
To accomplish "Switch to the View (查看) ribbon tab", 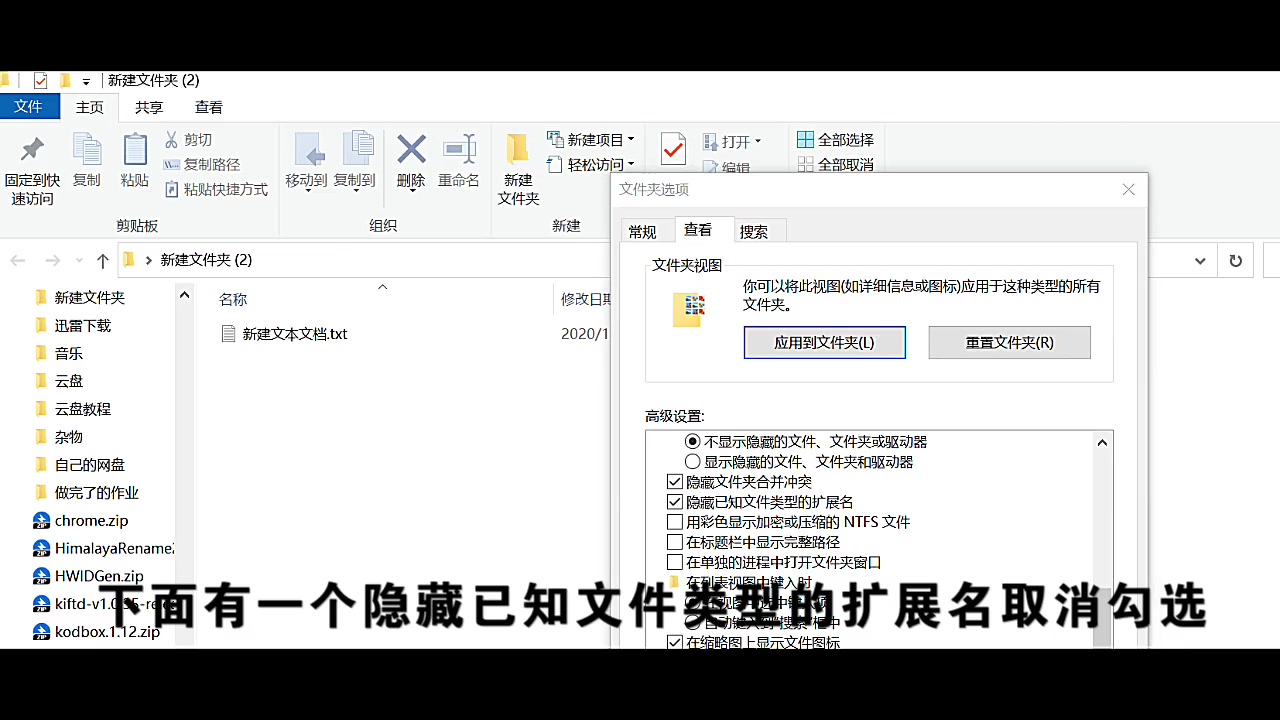I will (x=209, y=107).
